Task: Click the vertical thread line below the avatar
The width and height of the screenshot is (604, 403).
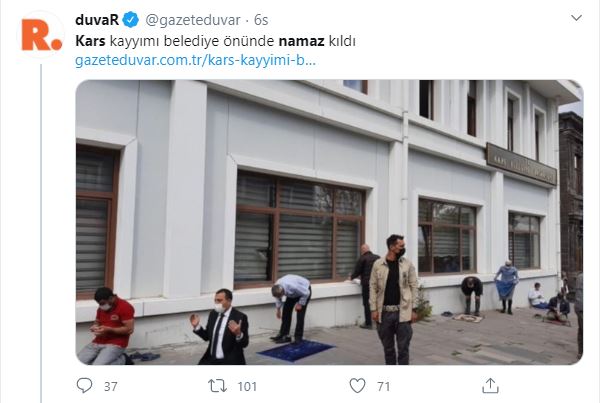Action: (x=41, y=233)
